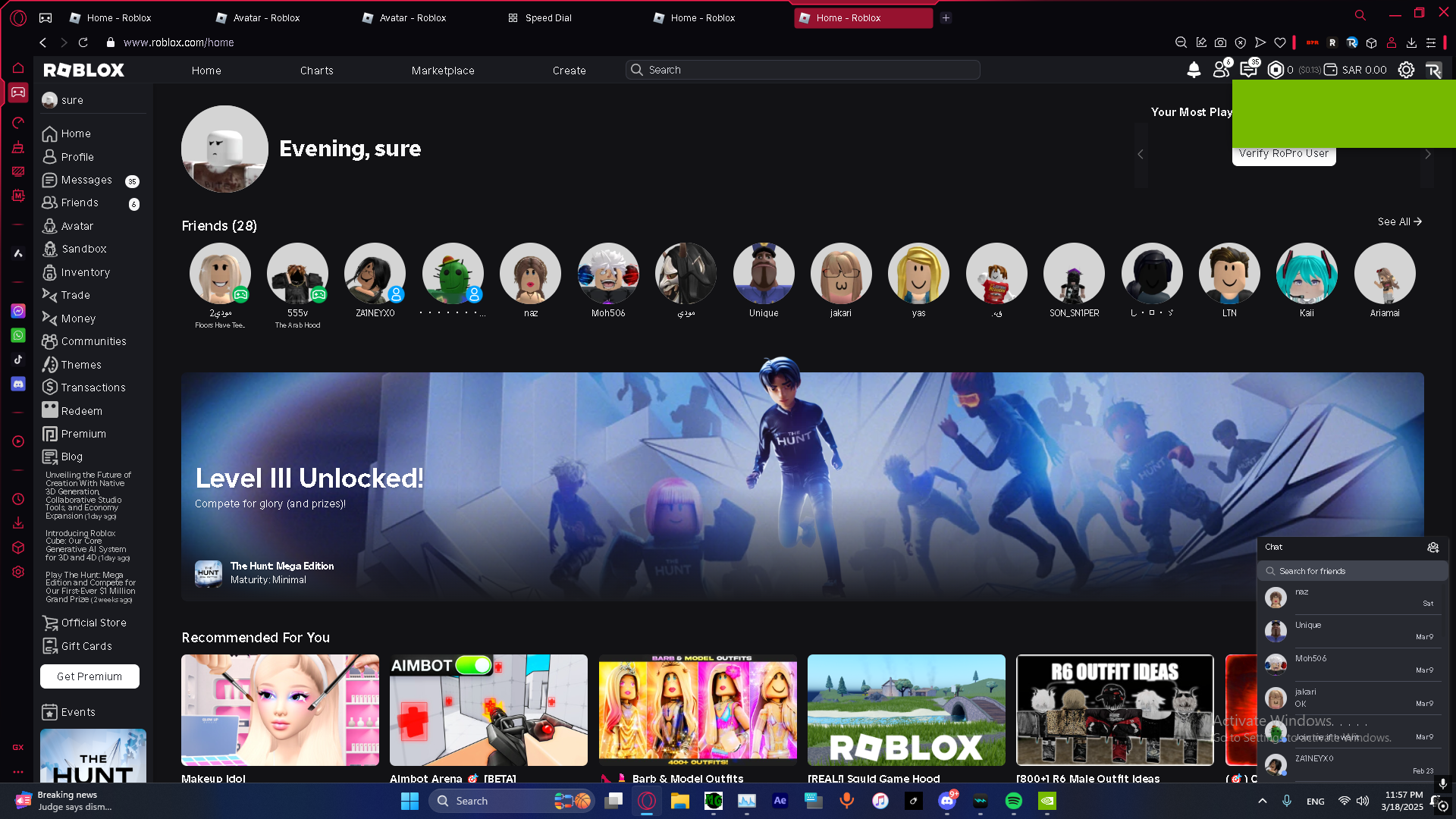Open friend Moh506's avatar
1456x819 pixels.
pyautogui.click(x=608, y=274)
